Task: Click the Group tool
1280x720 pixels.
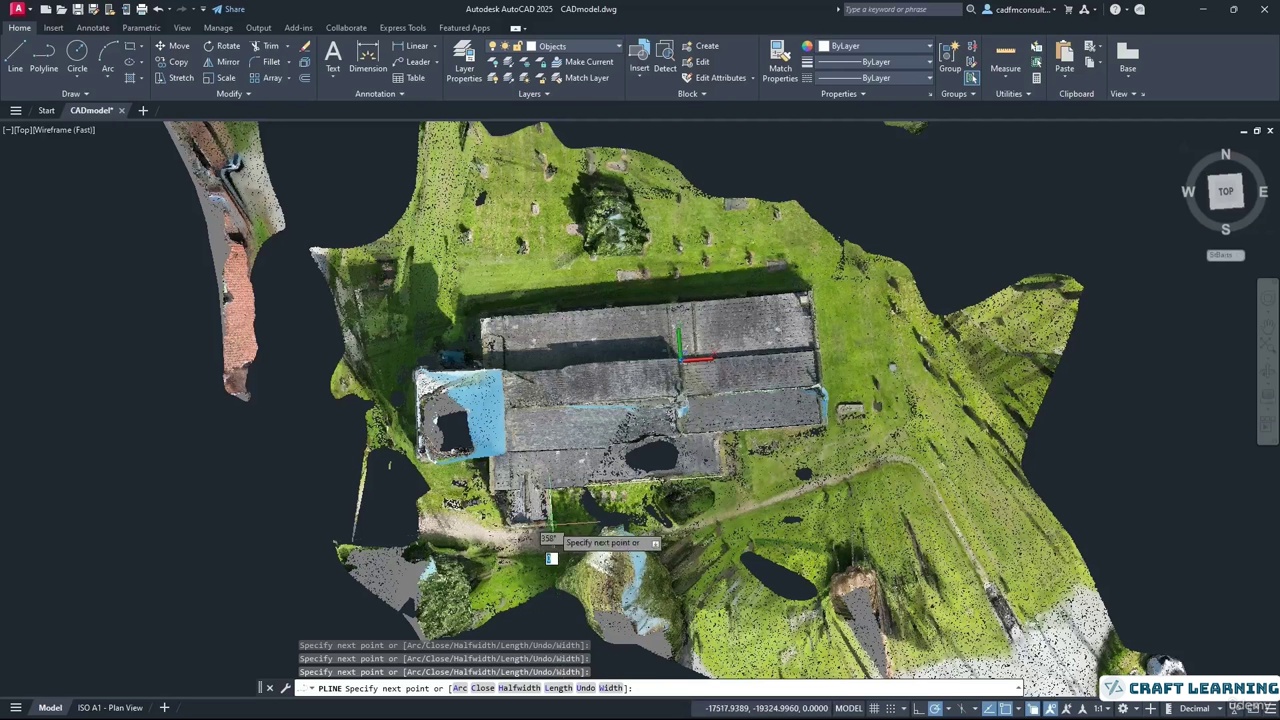Action: [x=950, y=57]
